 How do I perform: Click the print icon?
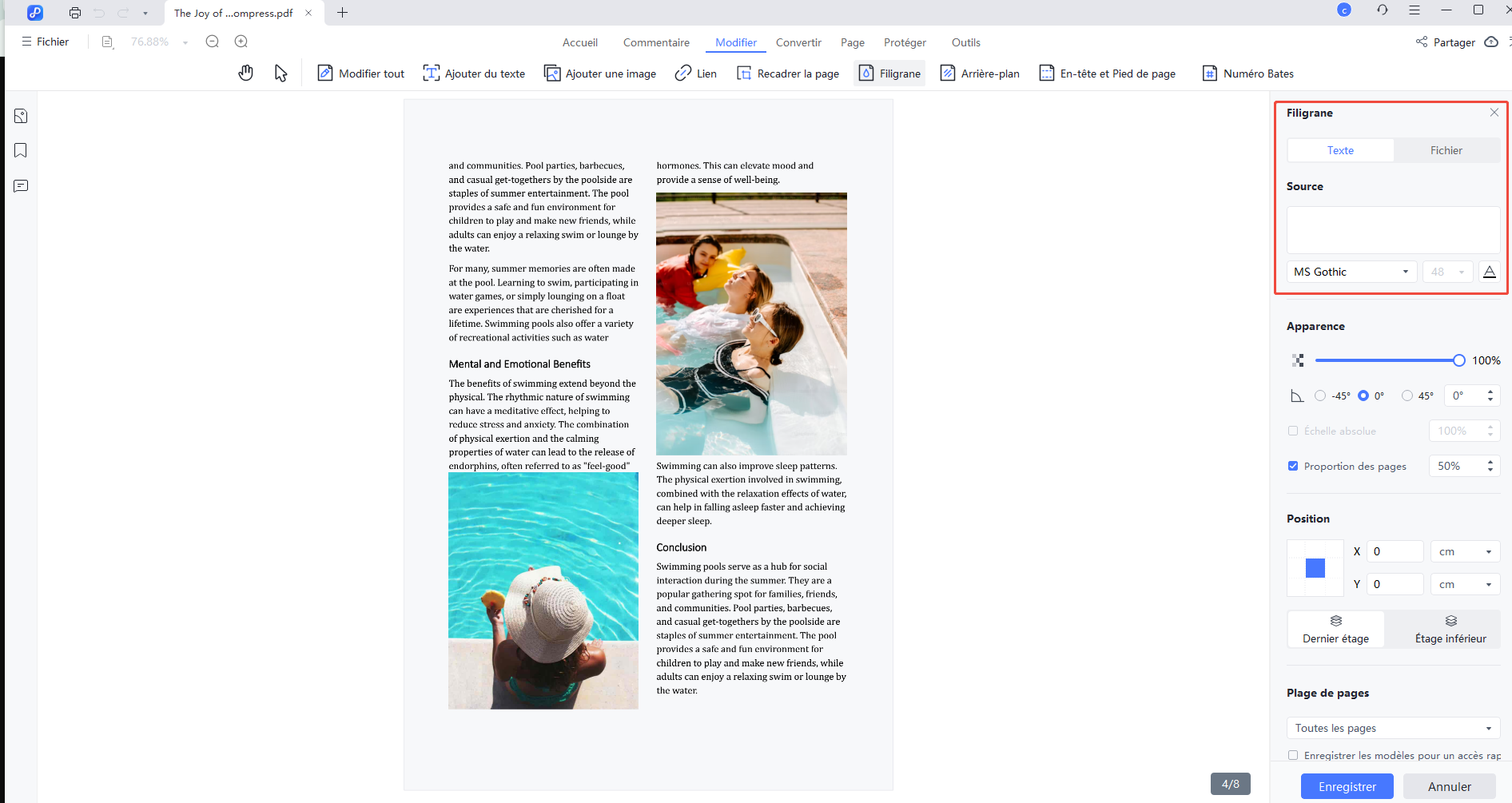tap(75, 13)
